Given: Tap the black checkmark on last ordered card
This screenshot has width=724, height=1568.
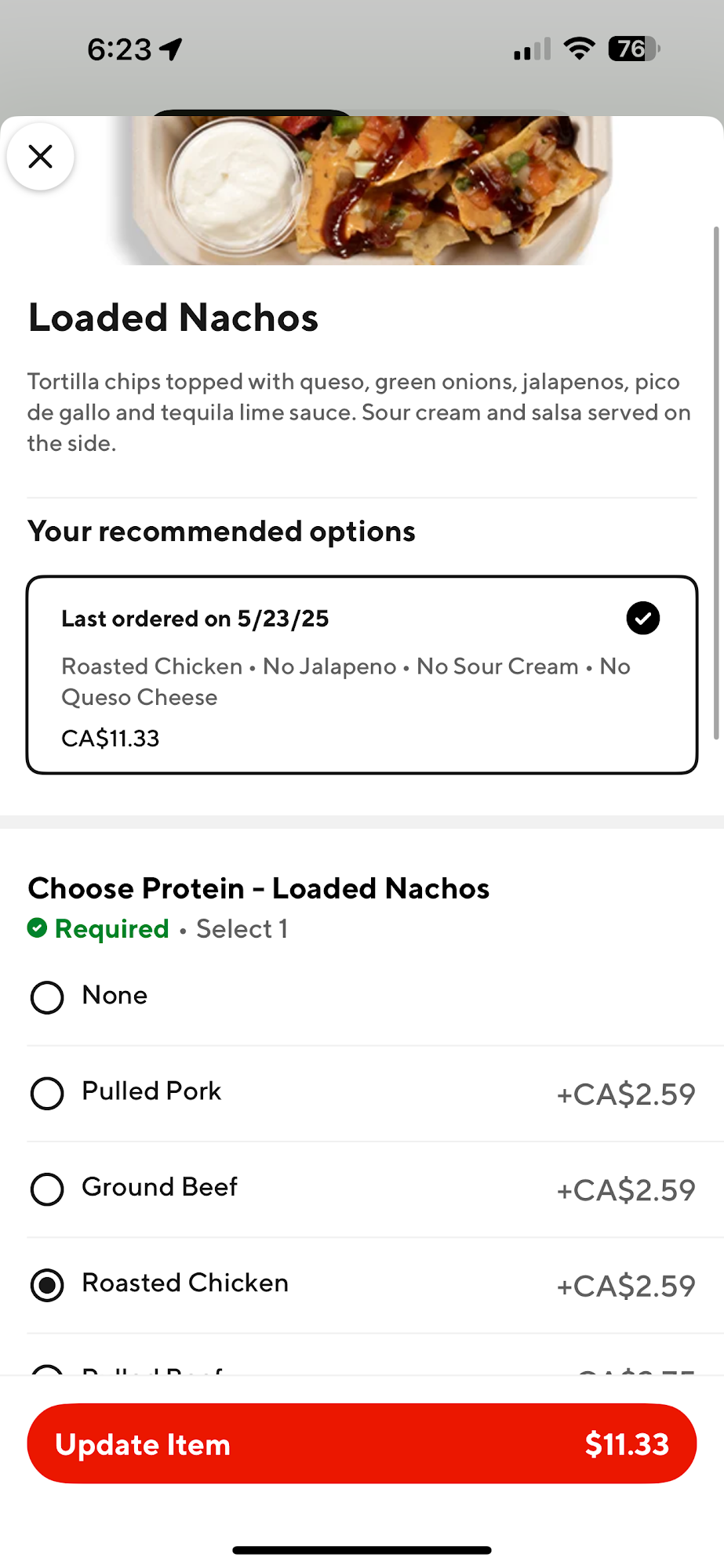Looking at the screenshot, I should point(642,618).
